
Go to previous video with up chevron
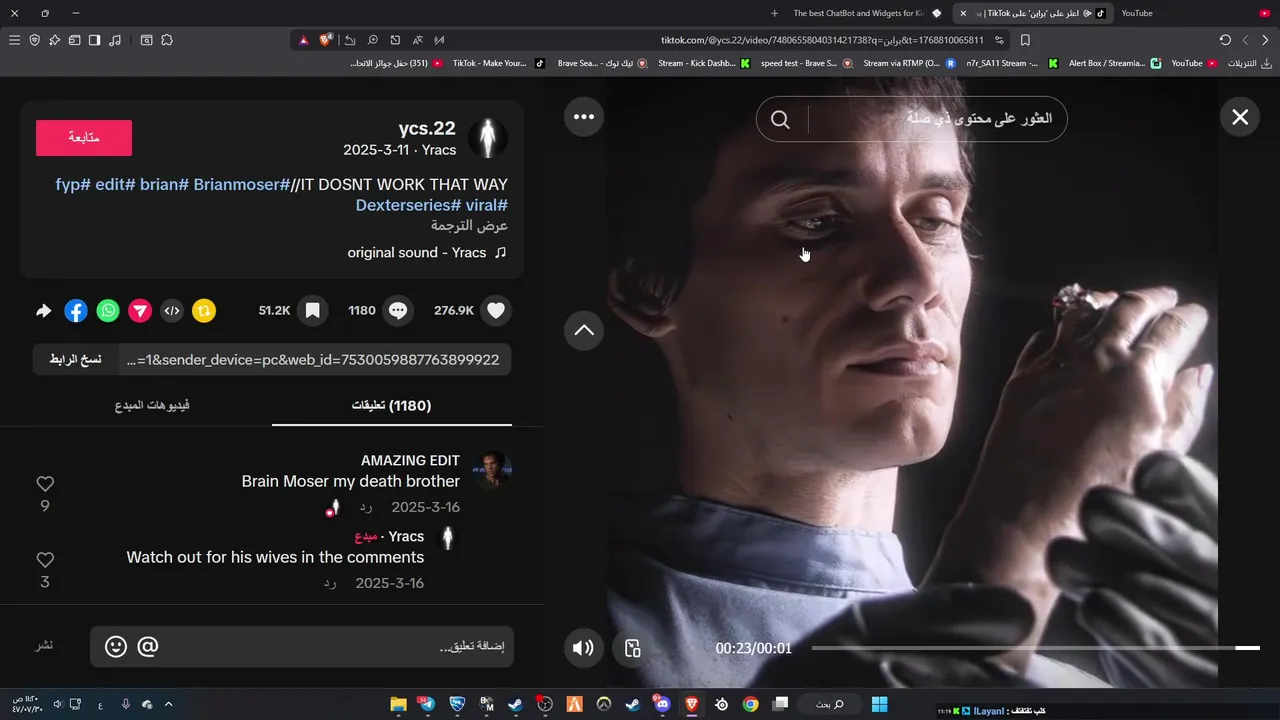point(584,330)
